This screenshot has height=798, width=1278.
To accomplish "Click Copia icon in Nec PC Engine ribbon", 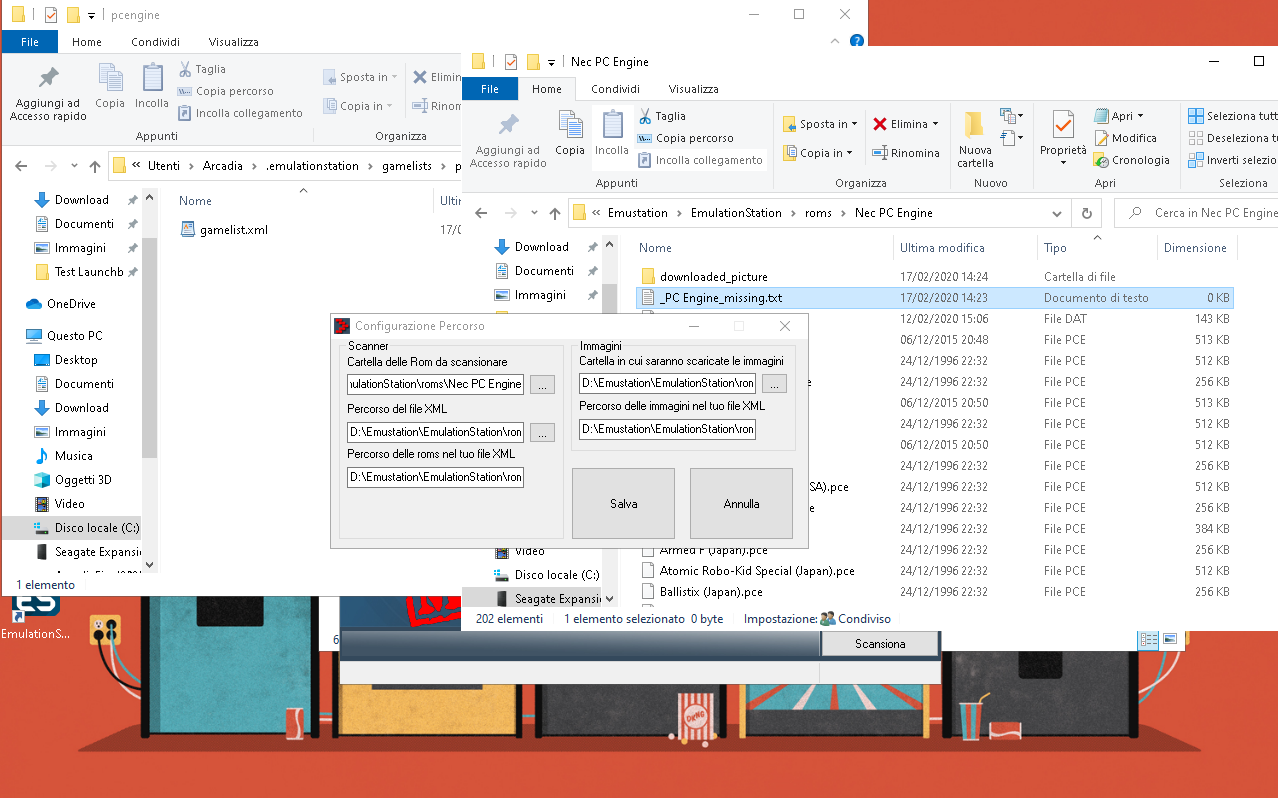I will click(x=570, y=133).
